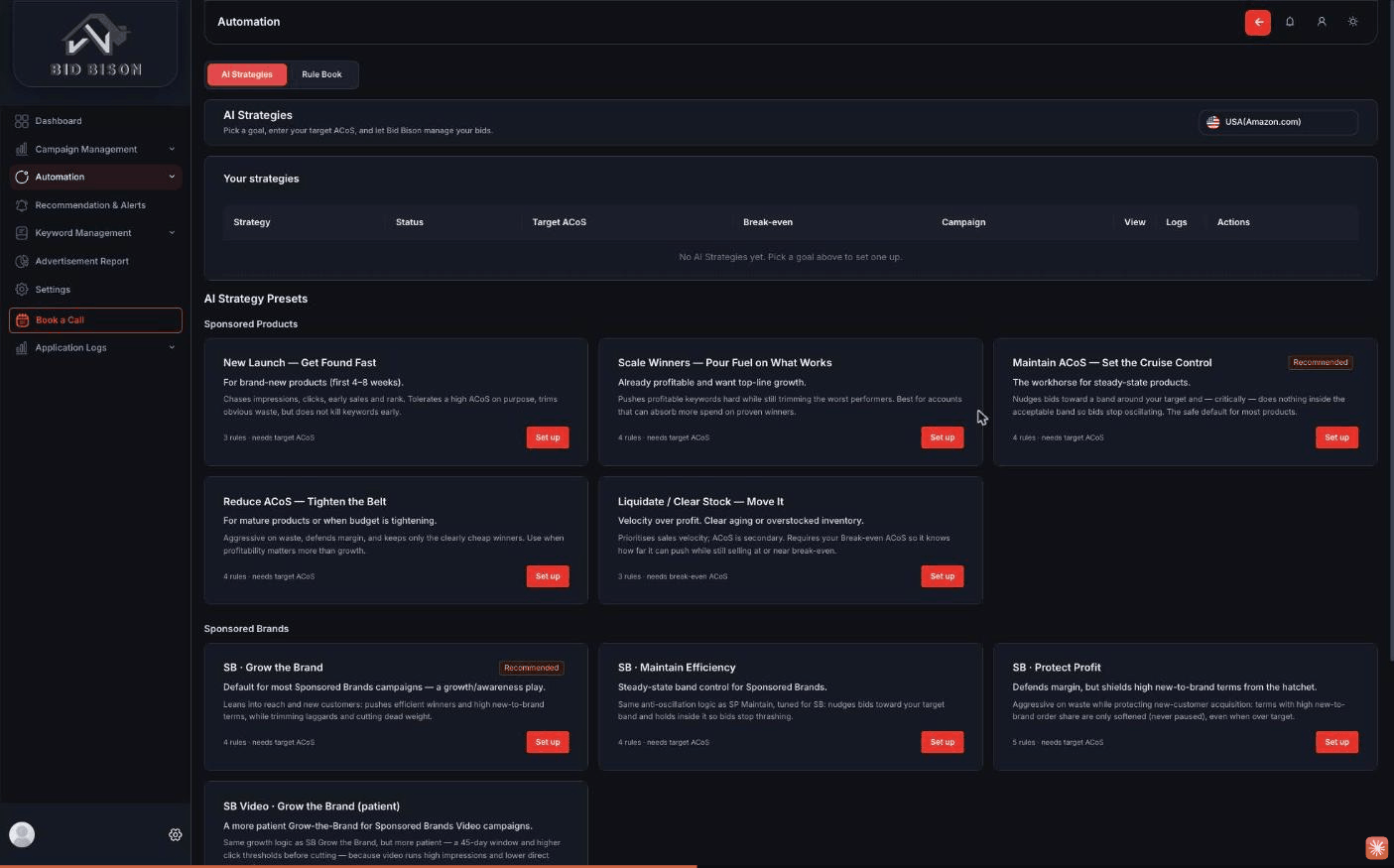Collapse the Automation submenu chevron
Image resolution: width=1394 pixels, height=868 pixels.
point(172,178)
